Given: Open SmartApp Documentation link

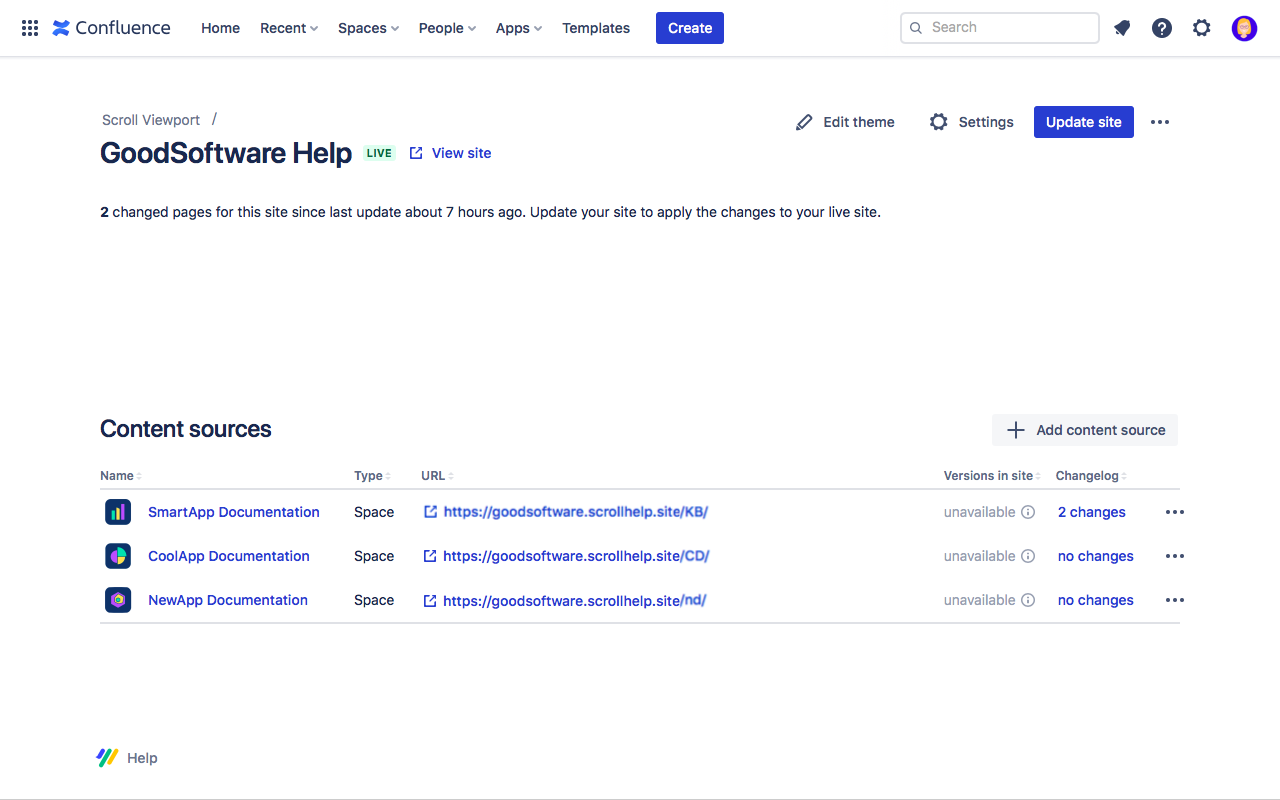Looking at the screenshot, I should click(234, 512).
